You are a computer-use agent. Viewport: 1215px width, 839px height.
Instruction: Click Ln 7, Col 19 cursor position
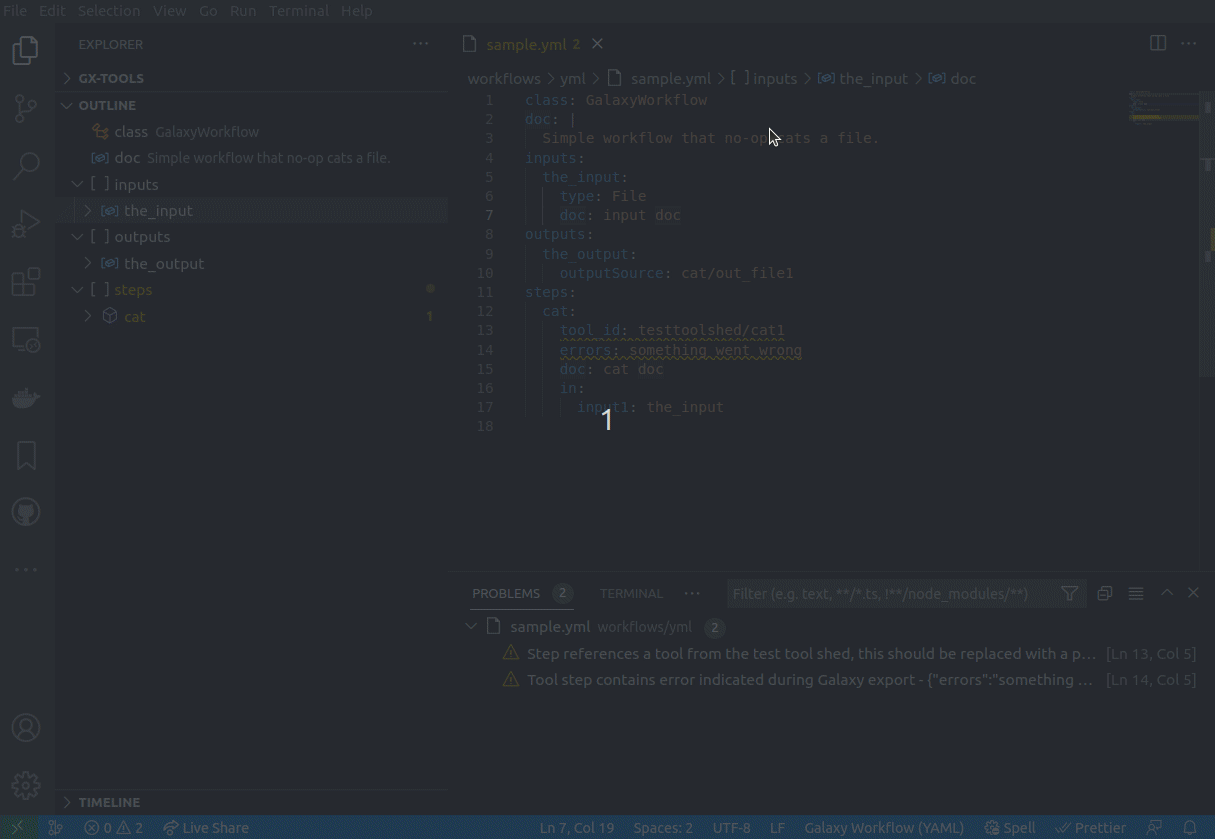point(577,828)
